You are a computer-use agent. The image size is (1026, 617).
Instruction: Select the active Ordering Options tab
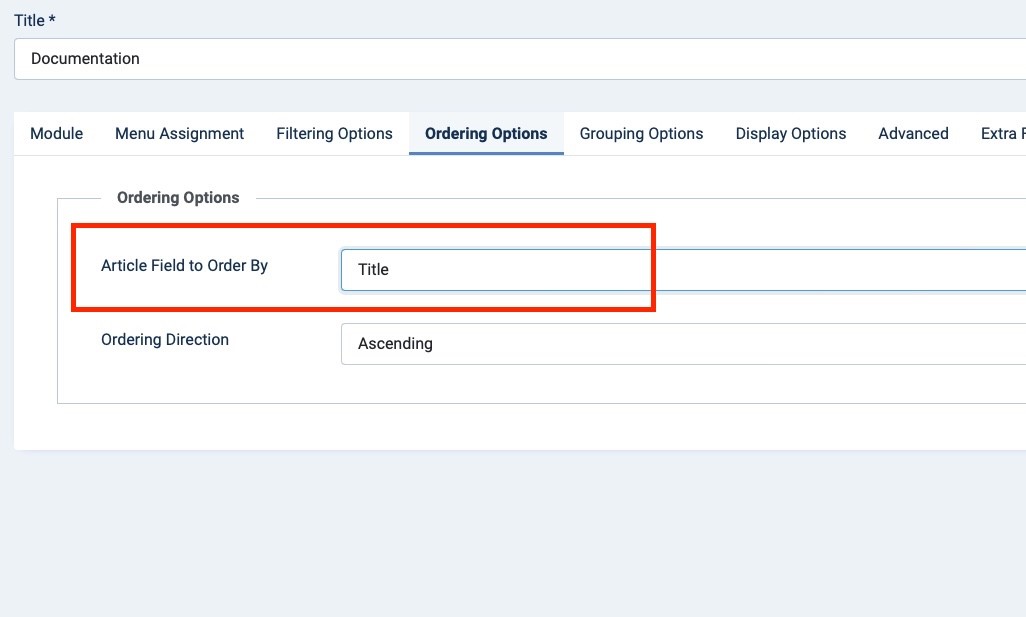point(486,134)
